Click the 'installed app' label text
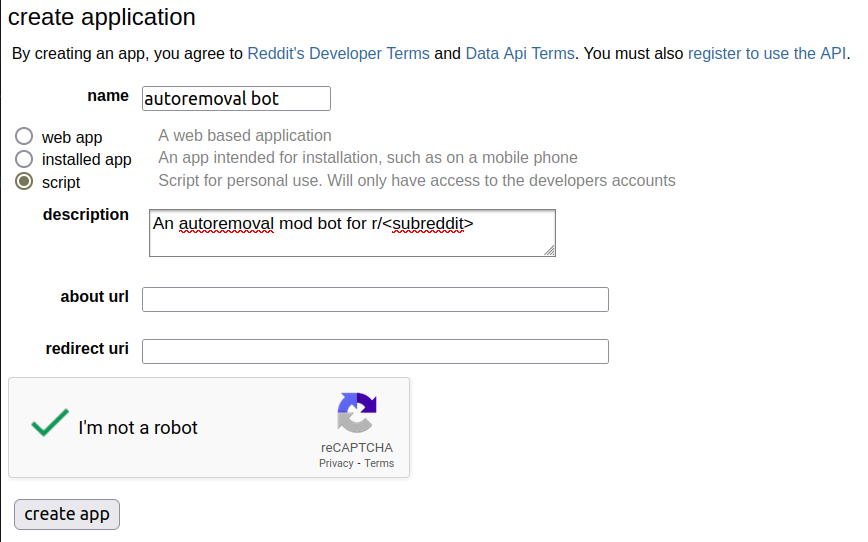Screen dimensions: 868x542 87,159
